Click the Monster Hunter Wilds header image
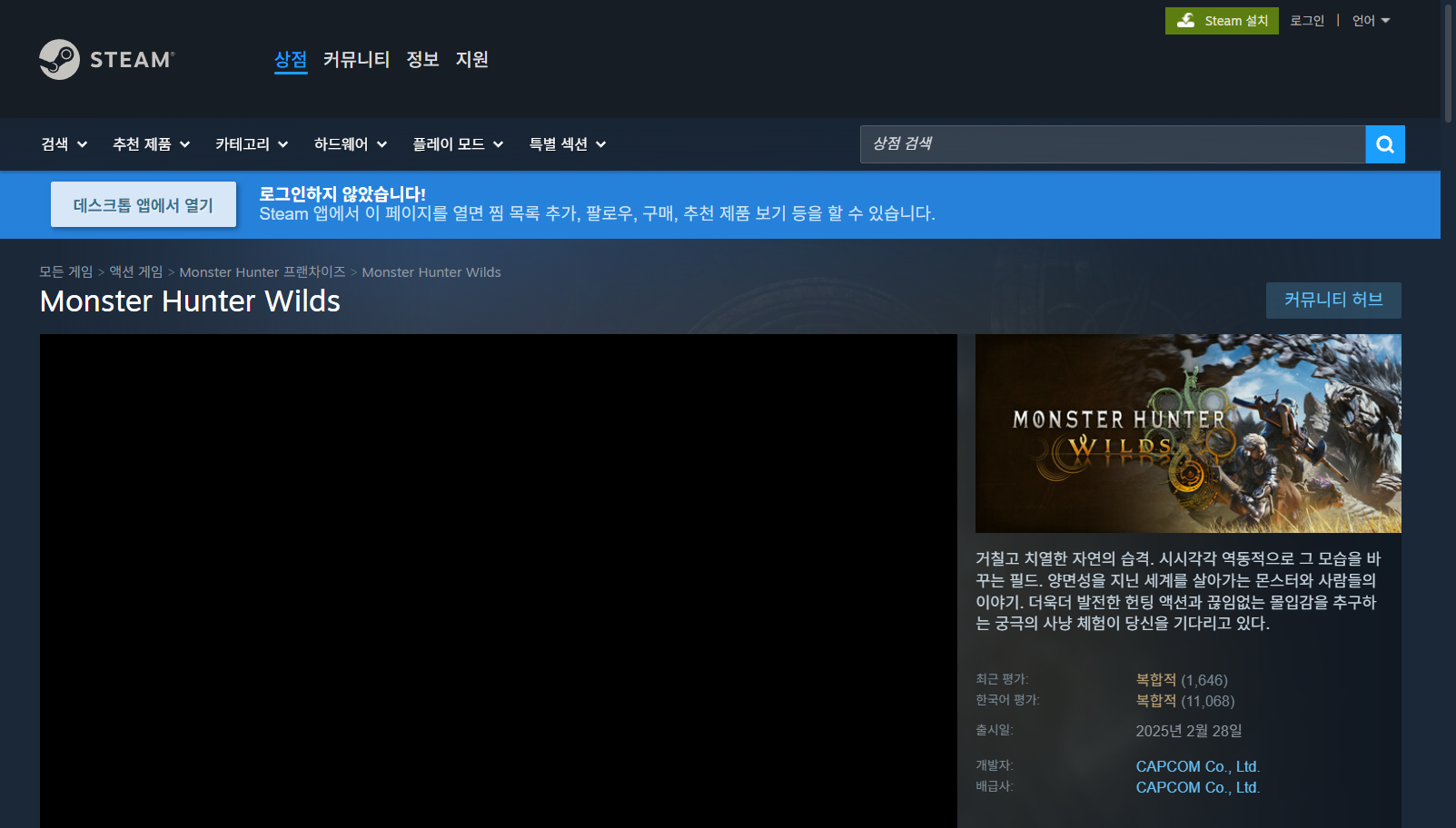 coord(1188,433)
